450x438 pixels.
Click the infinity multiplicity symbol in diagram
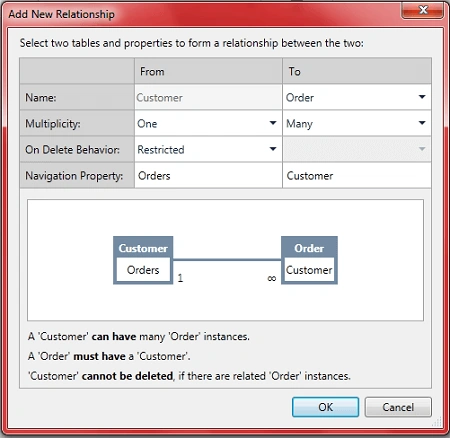pos(272,278)
